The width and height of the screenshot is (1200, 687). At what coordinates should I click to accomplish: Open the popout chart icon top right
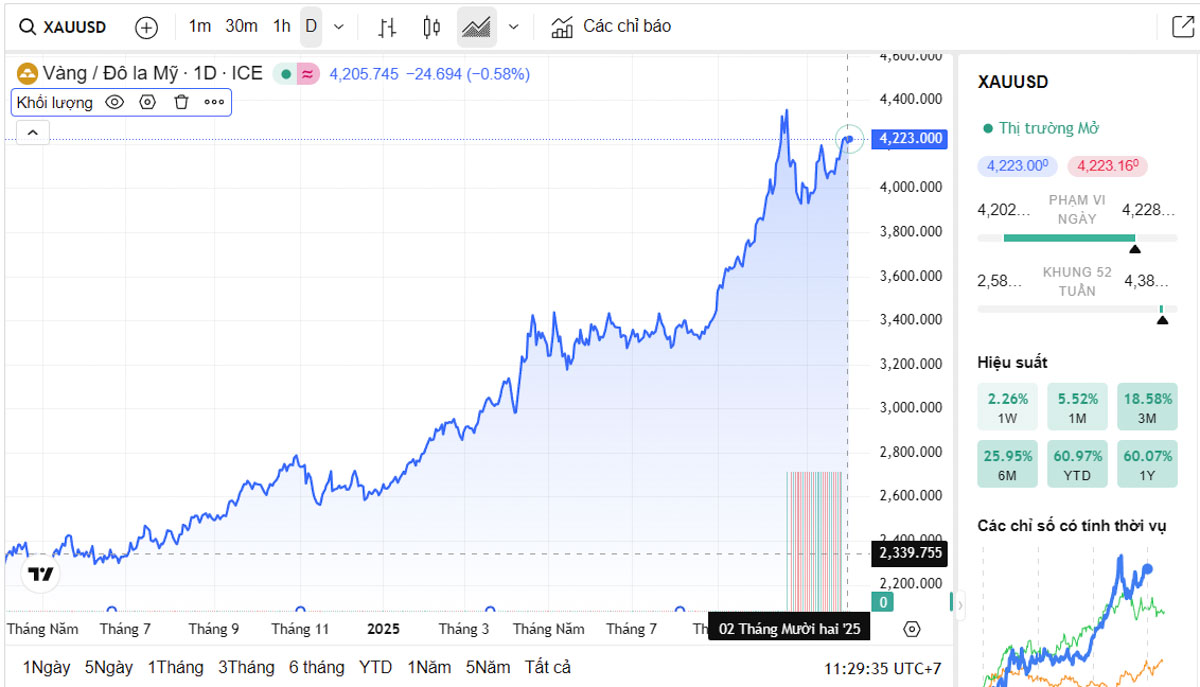tap(1182, 27)
